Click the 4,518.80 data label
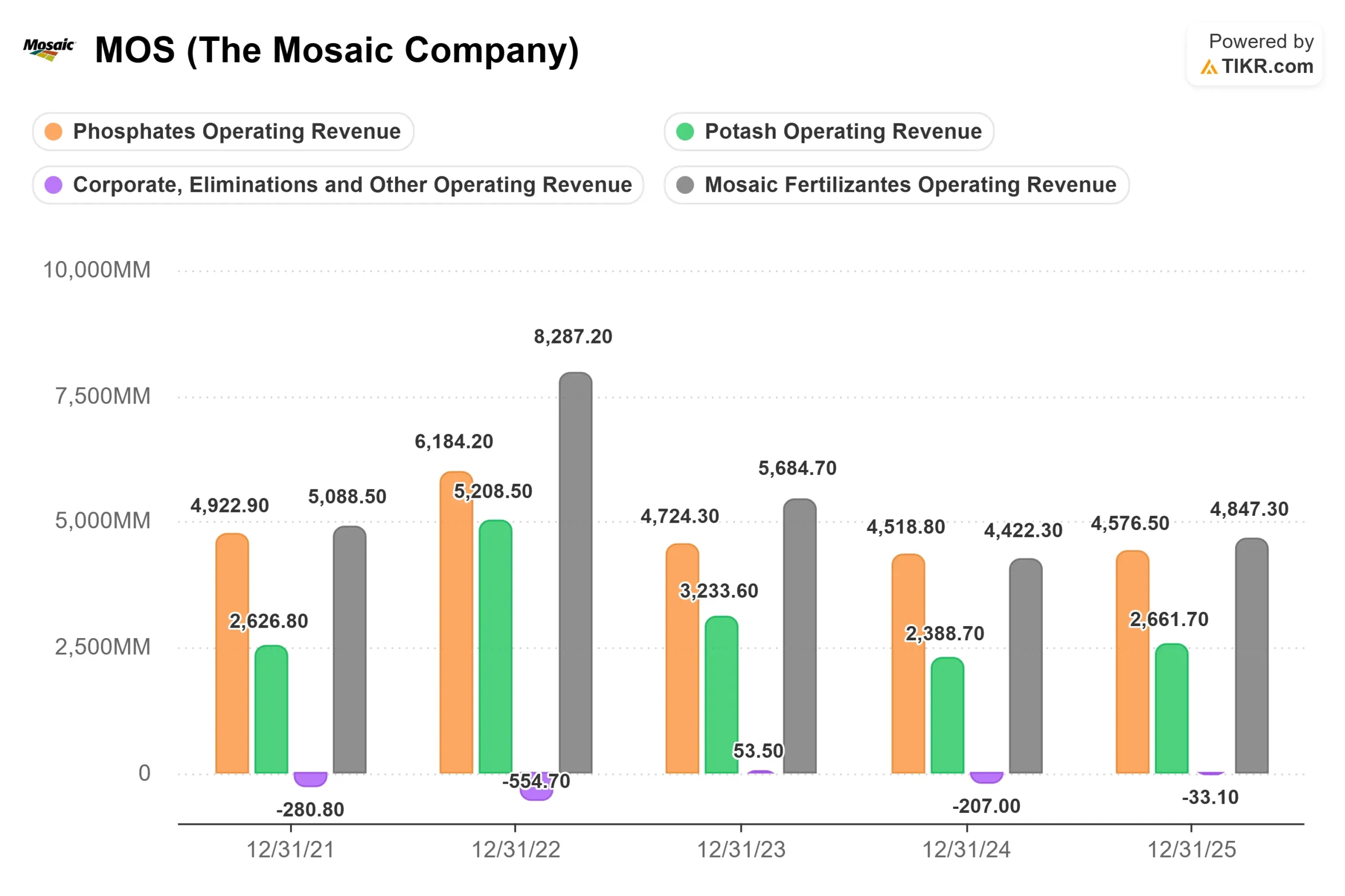 coord(905,526)
